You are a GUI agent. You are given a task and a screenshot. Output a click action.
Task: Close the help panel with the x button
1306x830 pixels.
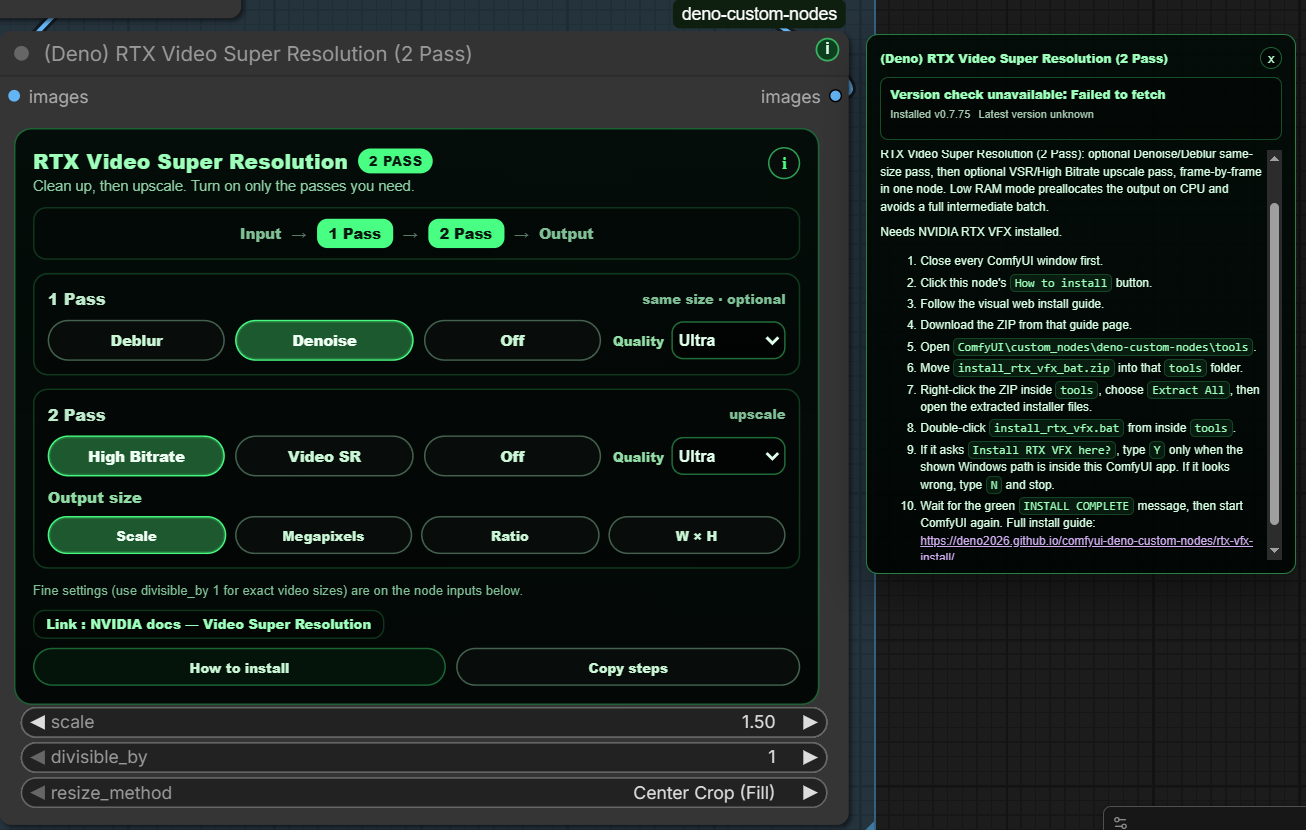click(1271, 59)
